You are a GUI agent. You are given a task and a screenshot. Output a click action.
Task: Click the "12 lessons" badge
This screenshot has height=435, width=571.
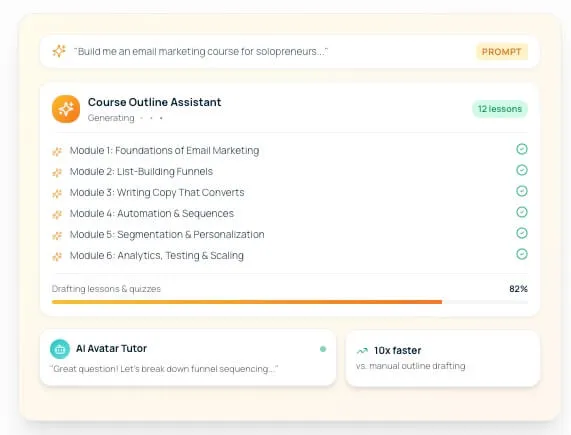point(500,109)
